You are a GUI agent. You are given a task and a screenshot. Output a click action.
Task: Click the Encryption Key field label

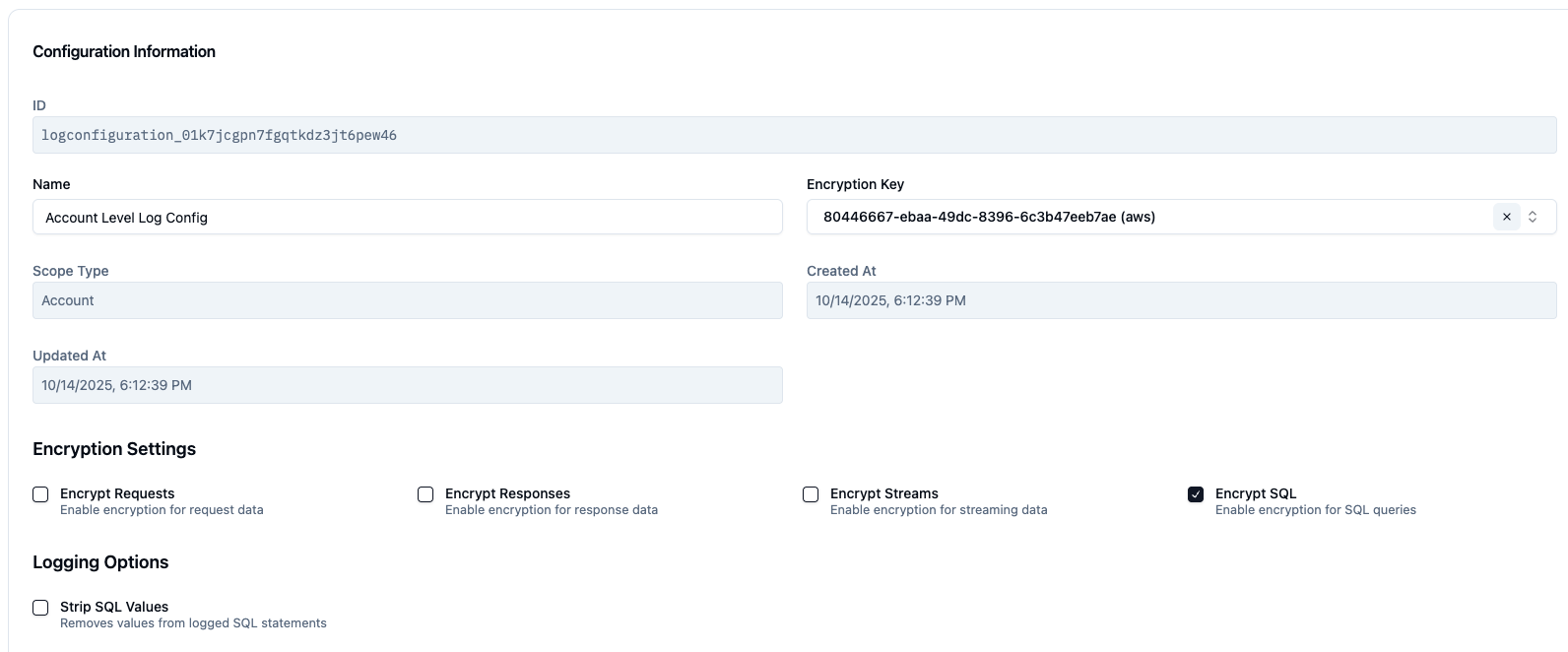(x=855, y=184)
